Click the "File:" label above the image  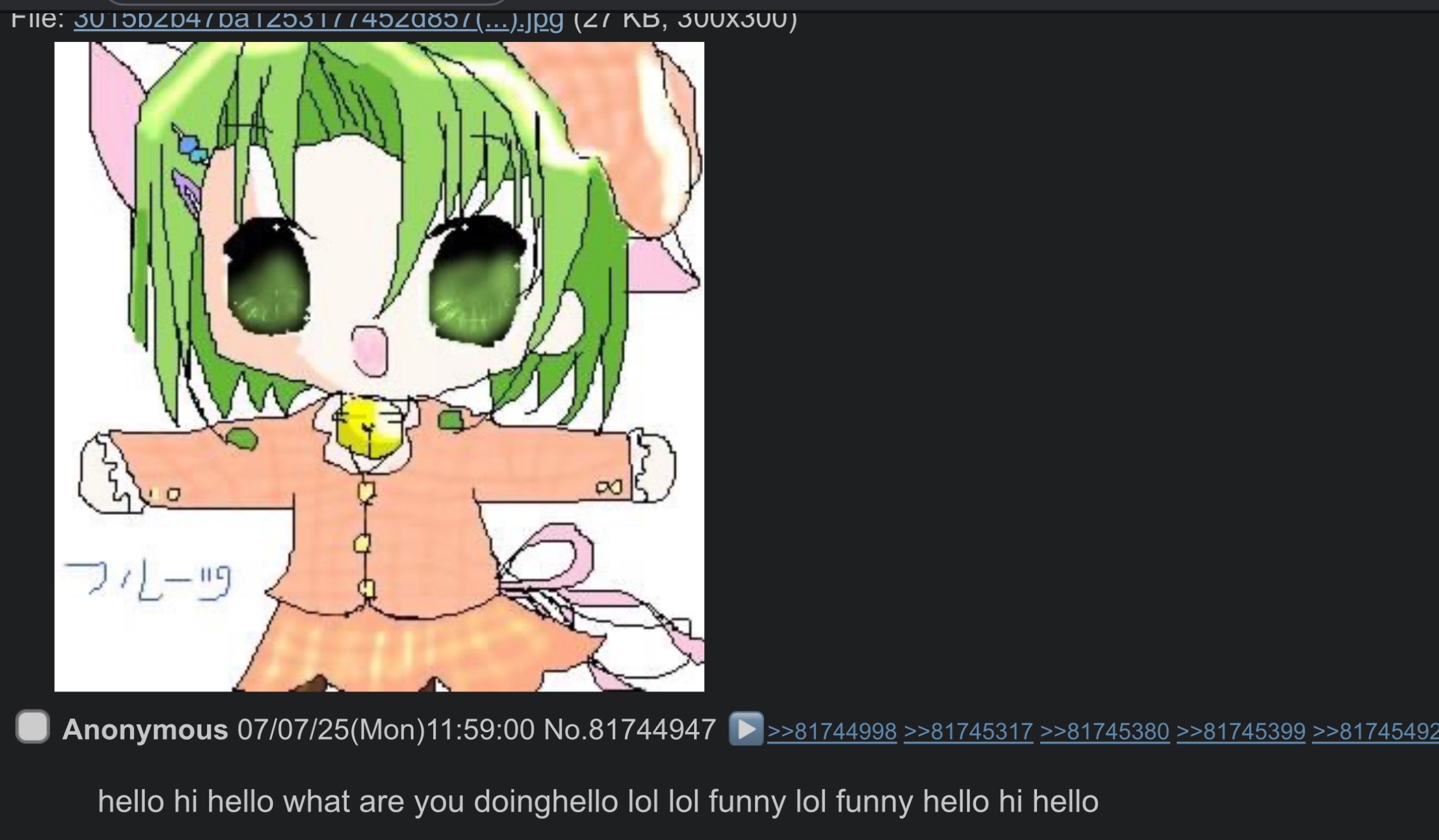pos(37,19)
